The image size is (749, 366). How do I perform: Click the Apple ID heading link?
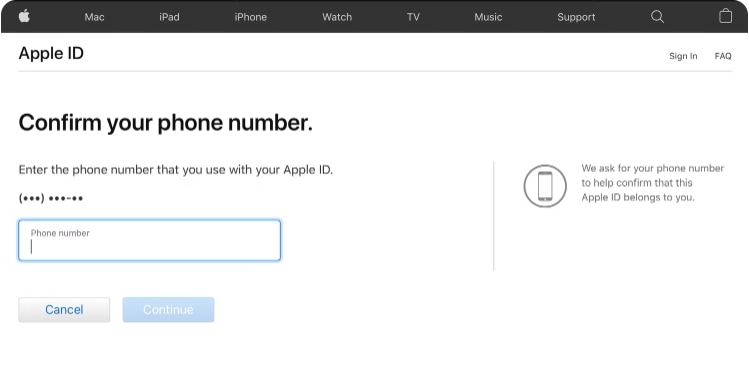pos(51,53)
